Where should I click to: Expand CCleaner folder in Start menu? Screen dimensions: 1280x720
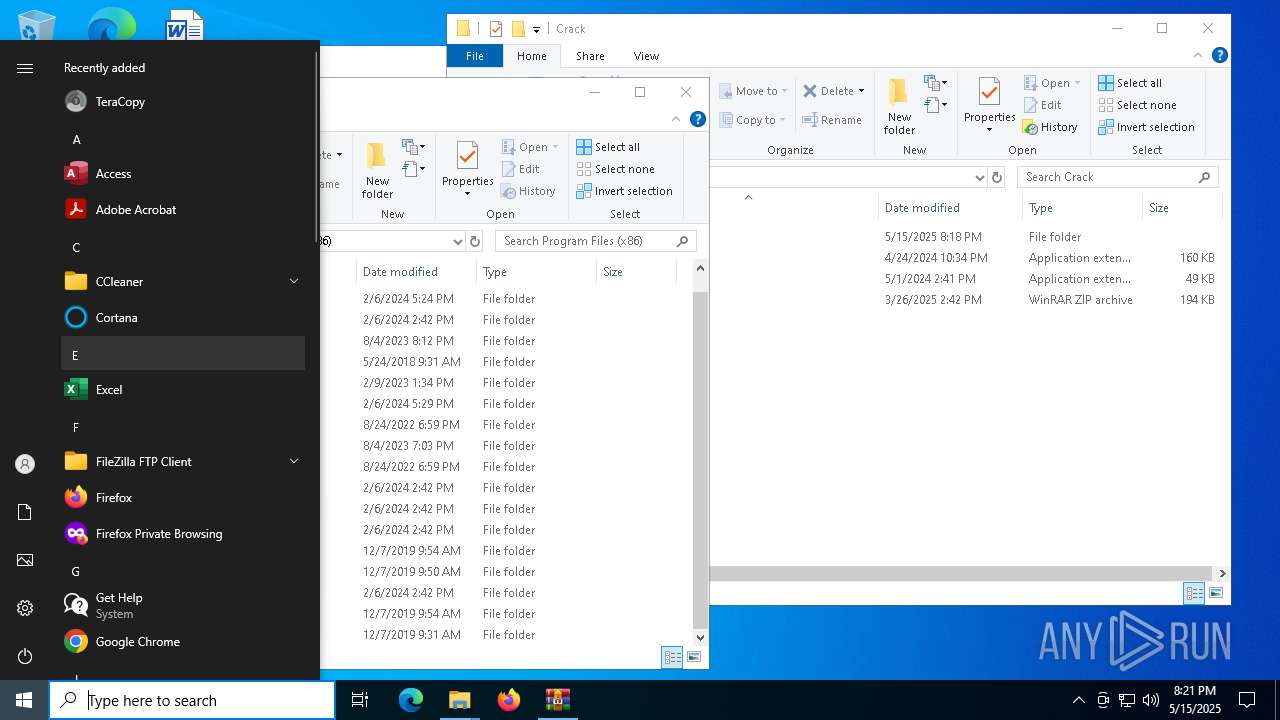(x=294, y=282)
